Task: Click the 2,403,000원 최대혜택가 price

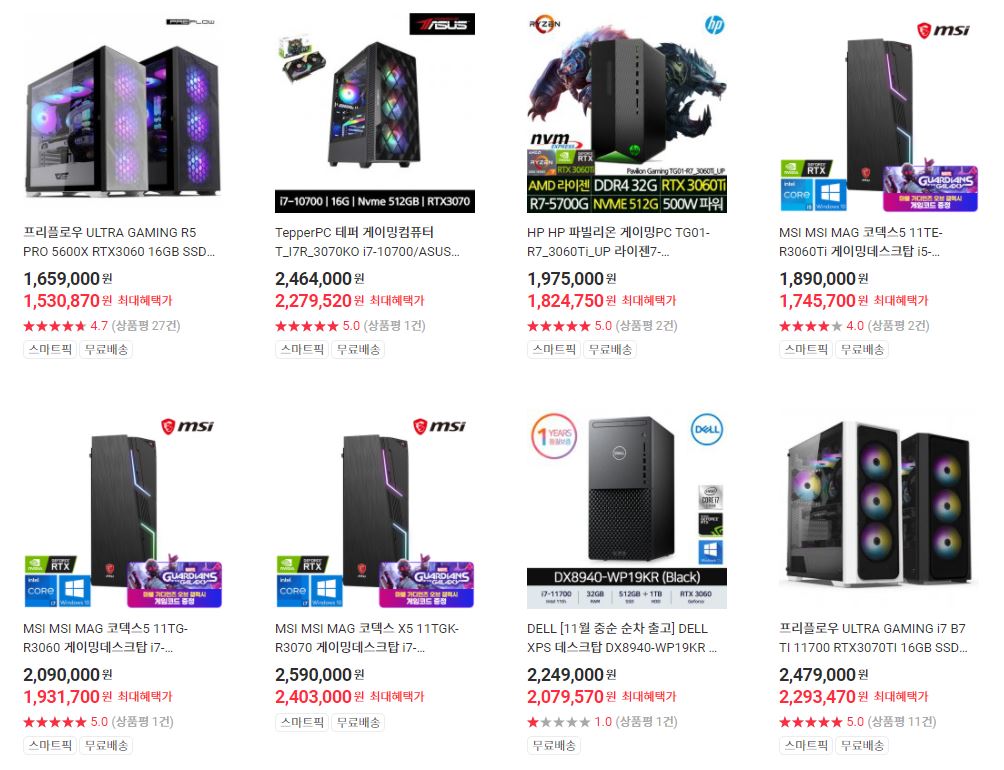Action: coord(350,697)
